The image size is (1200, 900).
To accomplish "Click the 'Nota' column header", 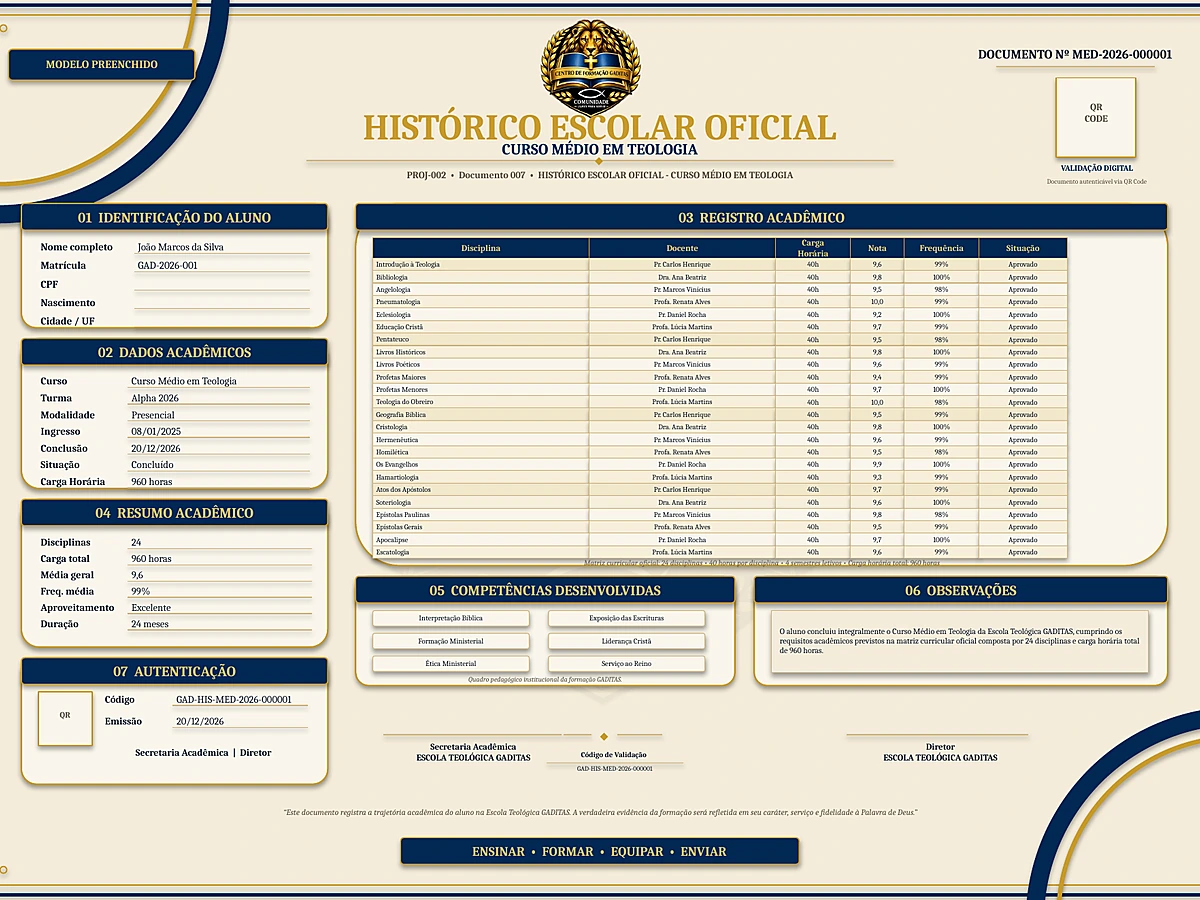I will click(x=877, y=248).
